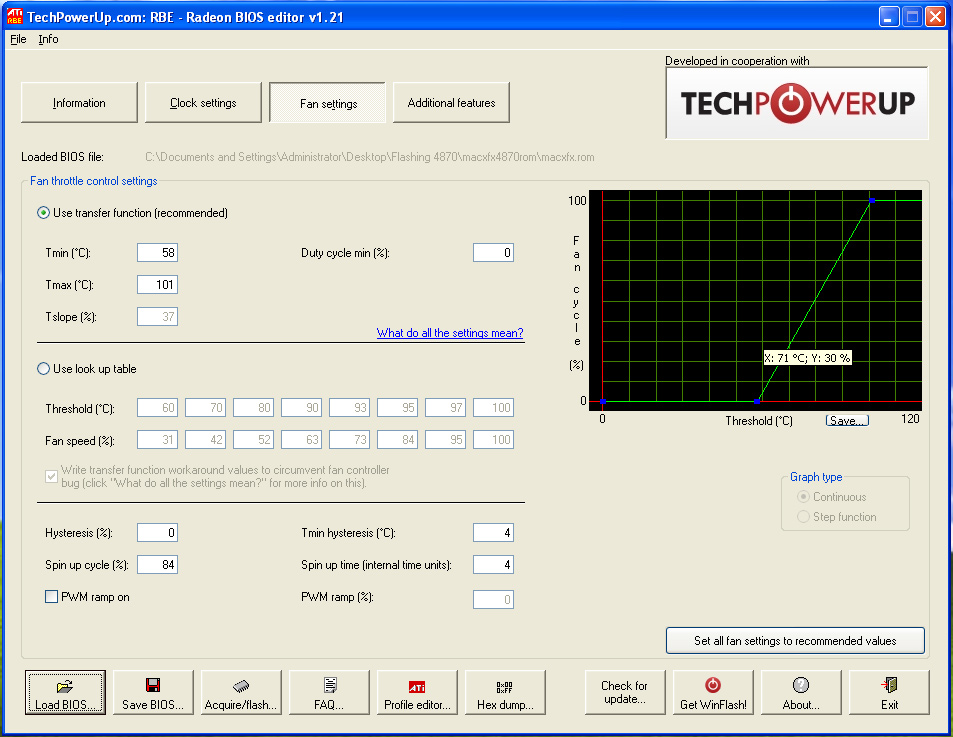953x737 pixels.
Task: Click threshold field showing 93
Action: [349, 408]
